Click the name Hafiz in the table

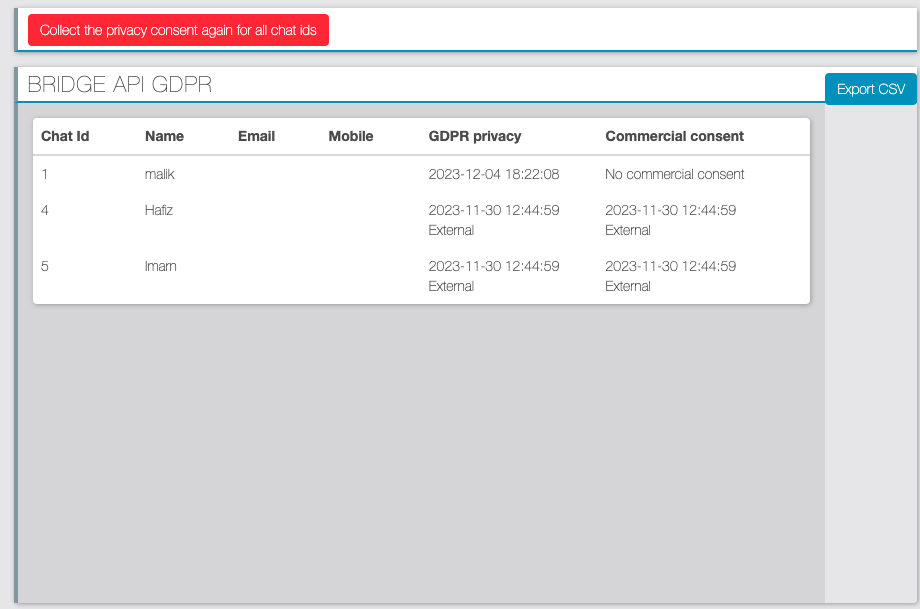point(159,210)
